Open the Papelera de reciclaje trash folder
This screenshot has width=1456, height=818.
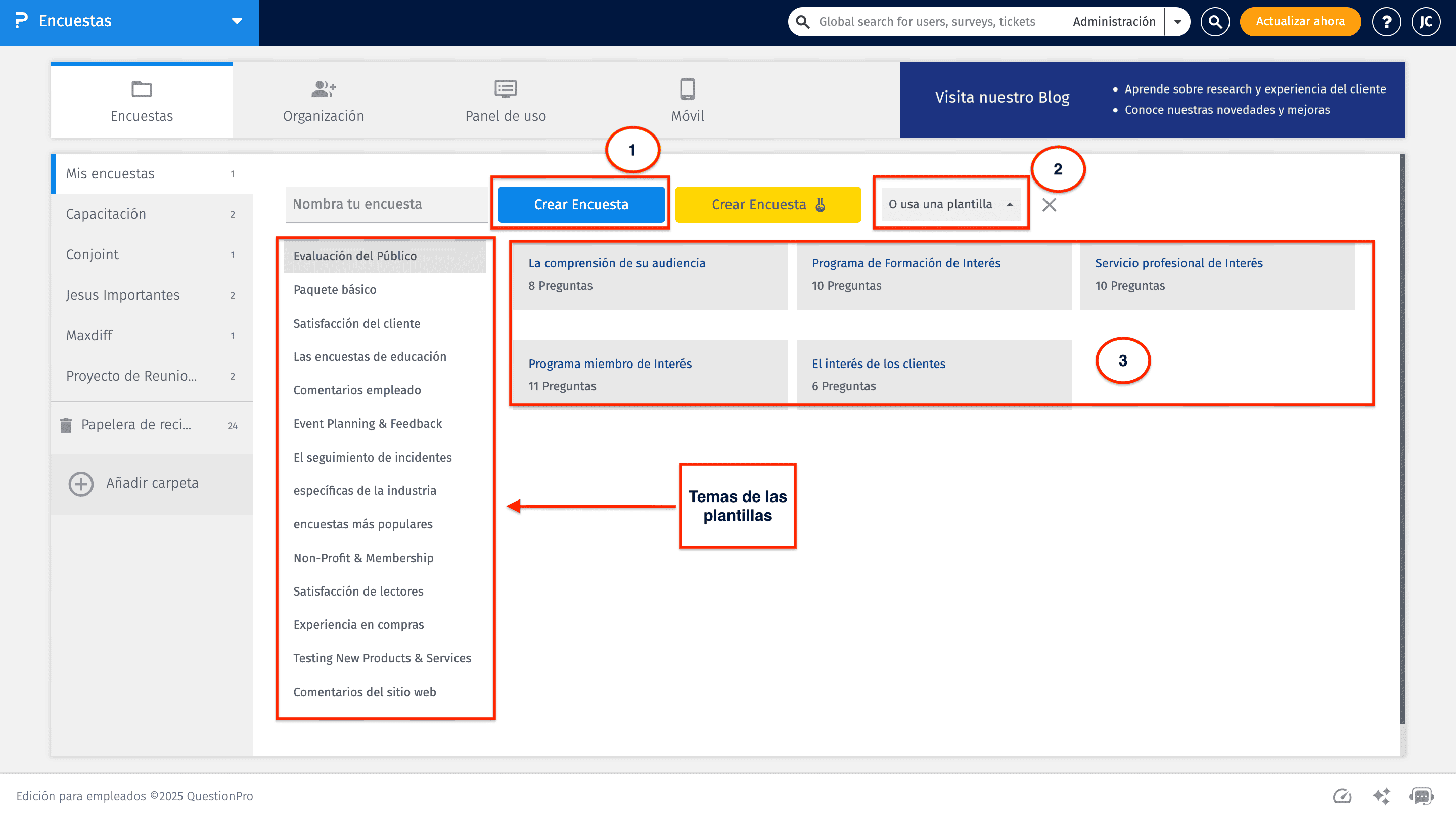[135, 425]
